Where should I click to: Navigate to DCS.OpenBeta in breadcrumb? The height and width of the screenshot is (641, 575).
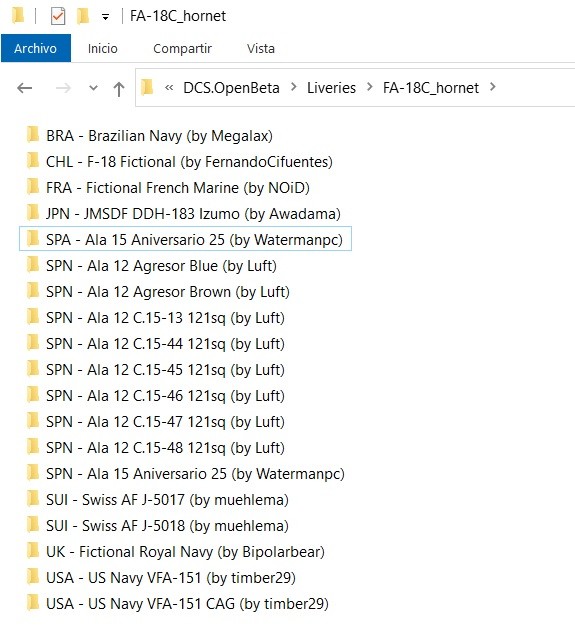point(231,87)
